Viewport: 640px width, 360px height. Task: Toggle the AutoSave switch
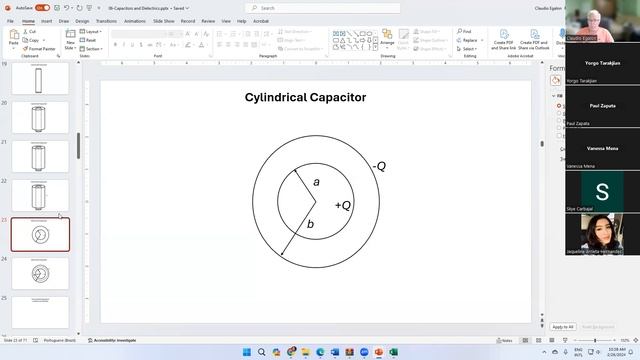tap(42, 8)
